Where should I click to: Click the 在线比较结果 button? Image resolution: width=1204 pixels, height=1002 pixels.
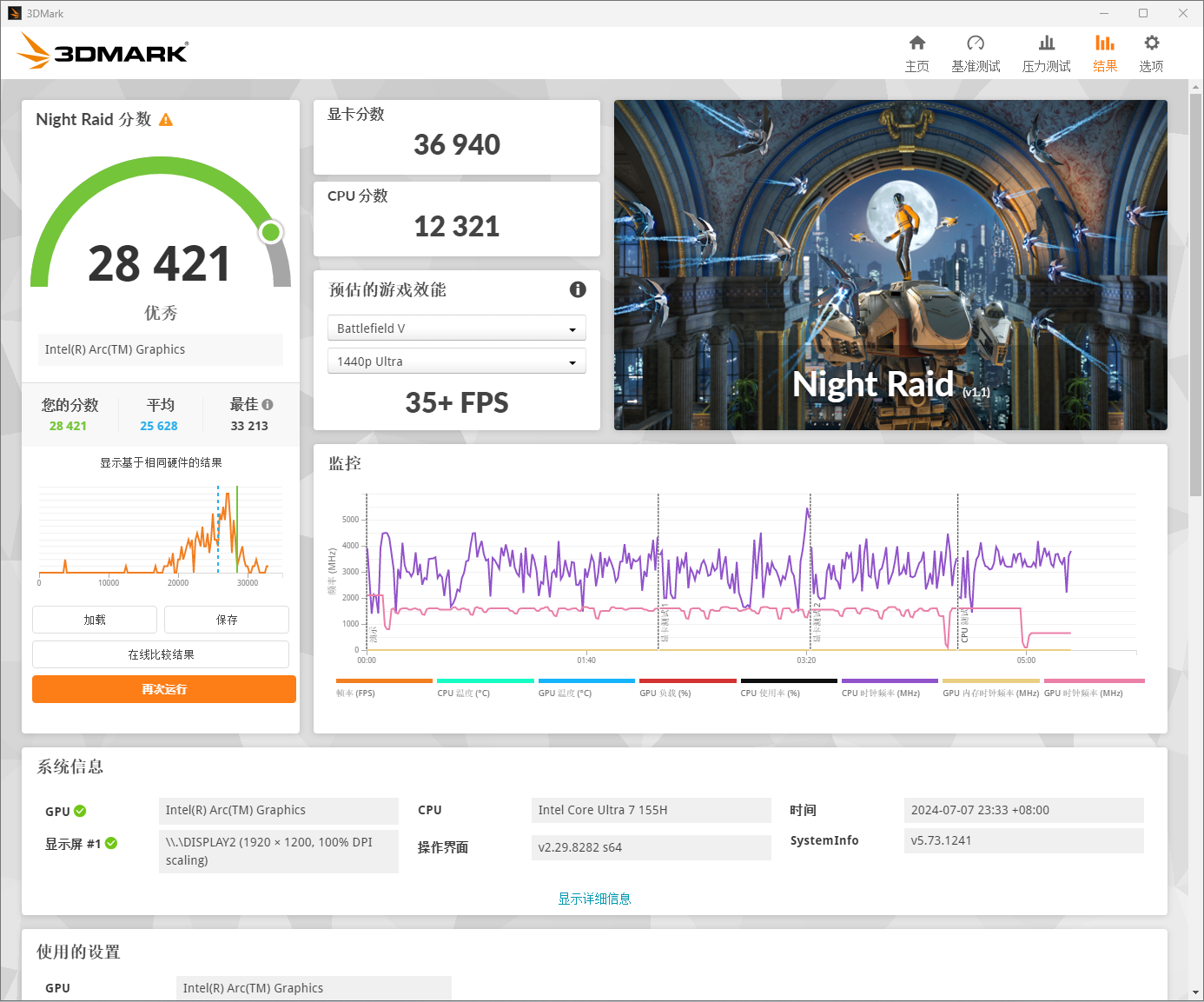[x=161, y=654]
